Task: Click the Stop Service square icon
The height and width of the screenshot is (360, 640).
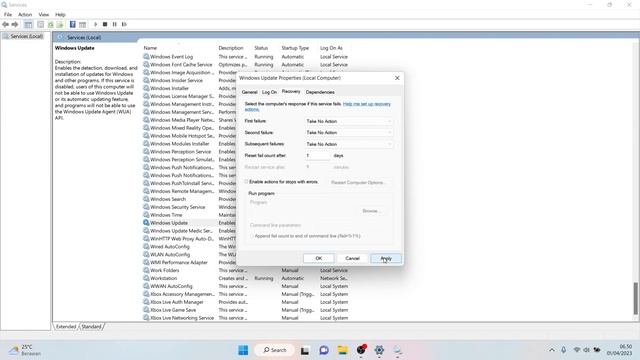Action: point(105,24)
